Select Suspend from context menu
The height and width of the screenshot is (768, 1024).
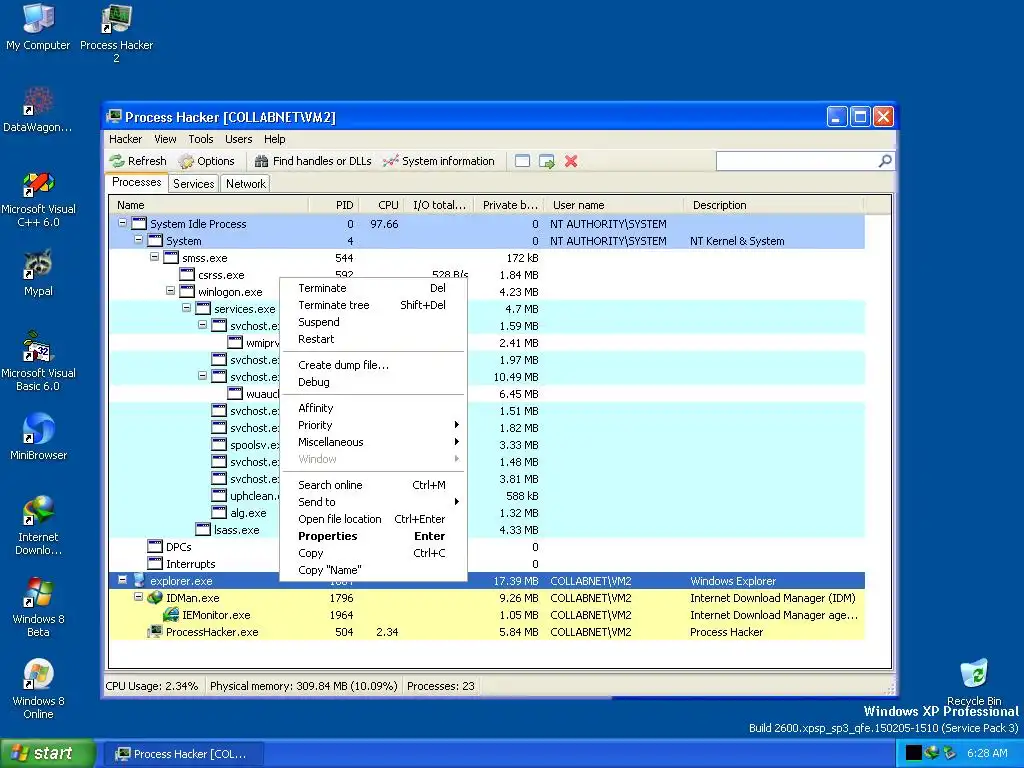coord(373,322)
